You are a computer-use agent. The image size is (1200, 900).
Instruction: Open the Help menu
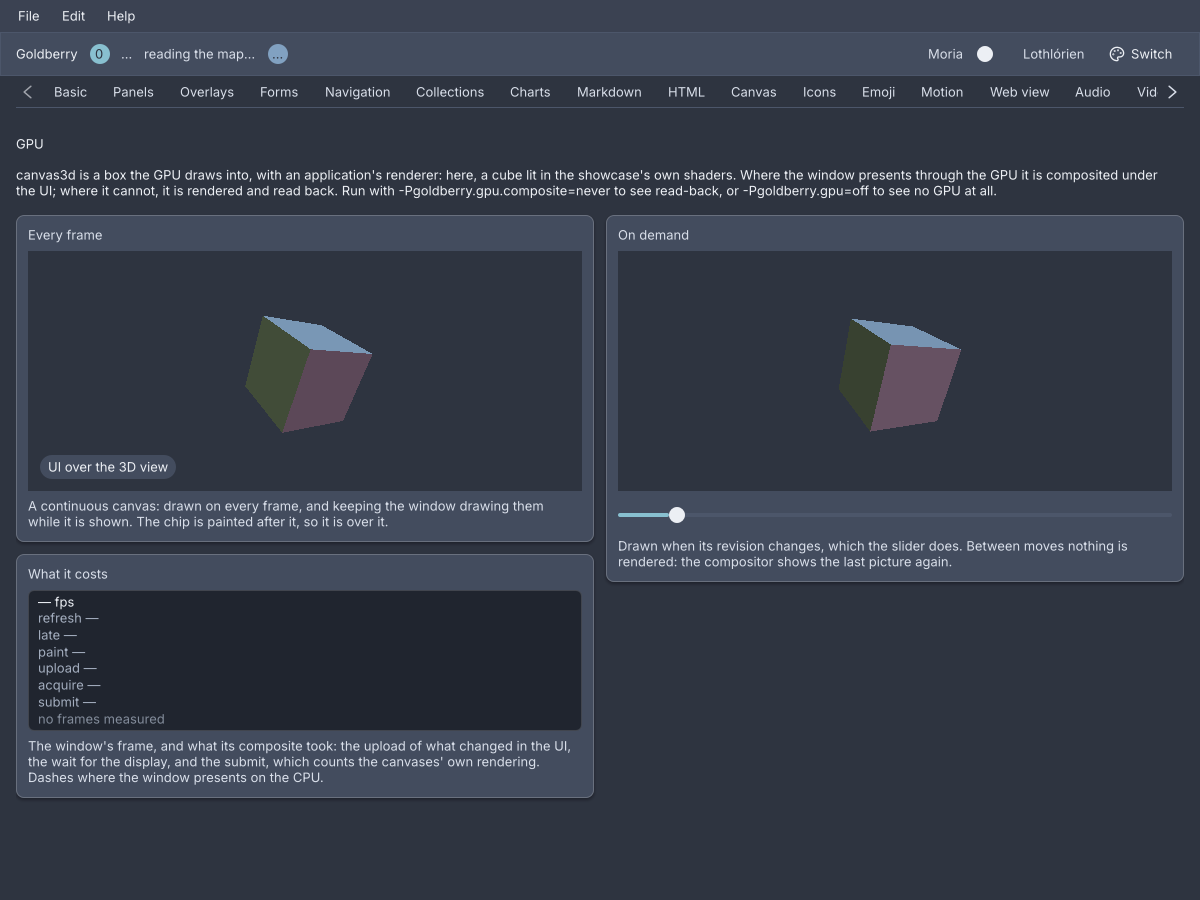[x=121, y=16]
